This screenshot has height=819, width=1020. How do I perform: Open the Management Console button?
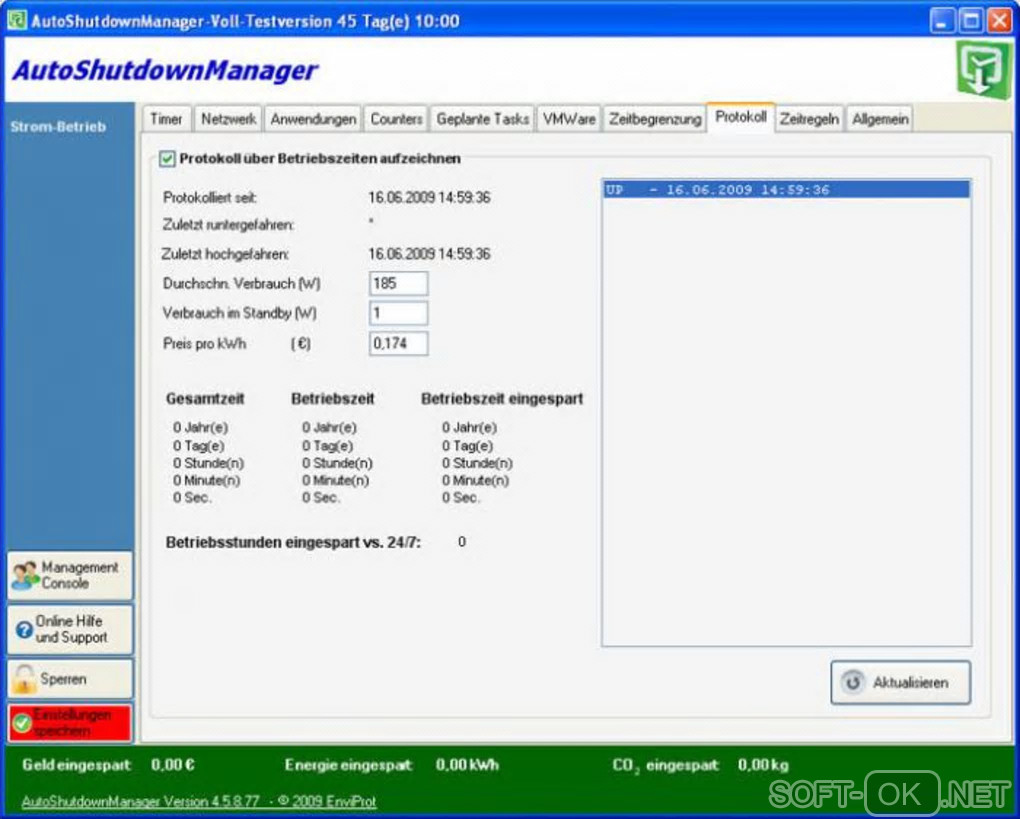pyautogui.click(x=70, y=576)
